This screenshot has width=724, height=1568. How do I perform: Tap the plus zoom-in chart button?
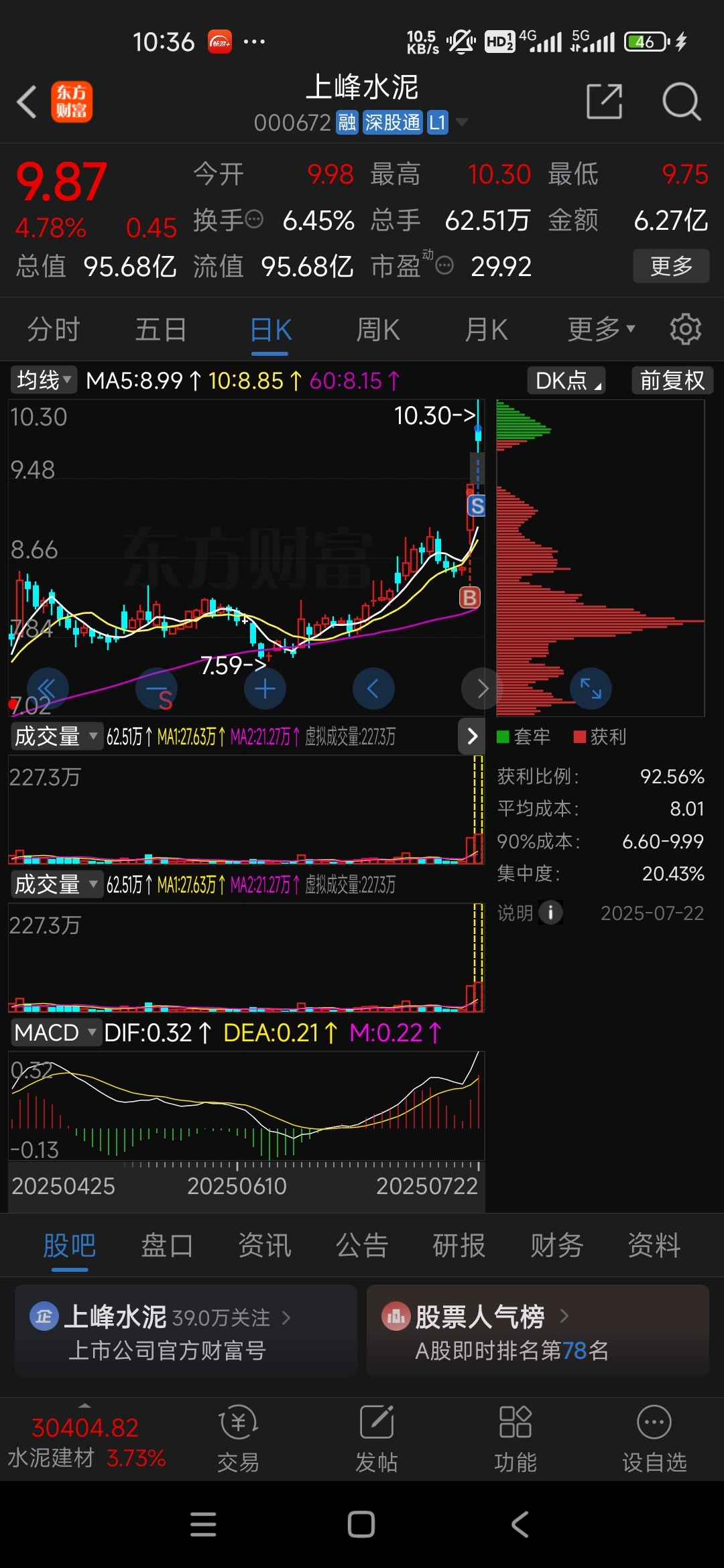point(265,688)
